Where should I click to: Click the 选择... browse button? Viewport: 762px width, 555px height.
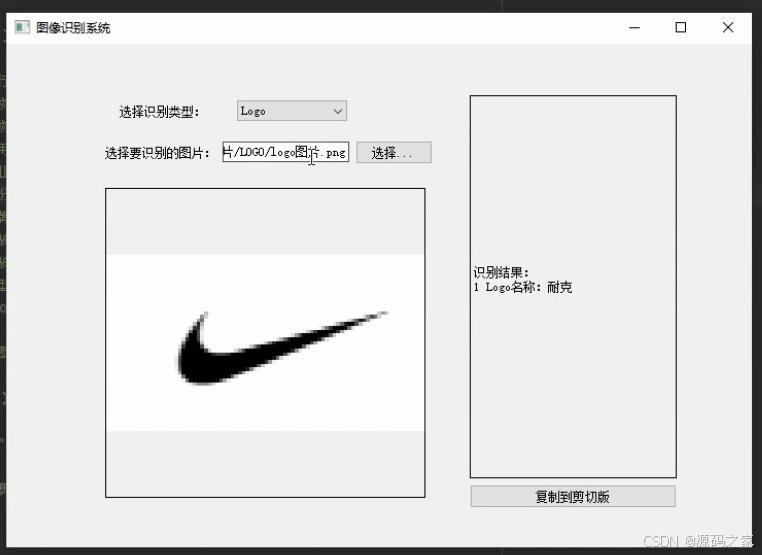tap(394, 153)
